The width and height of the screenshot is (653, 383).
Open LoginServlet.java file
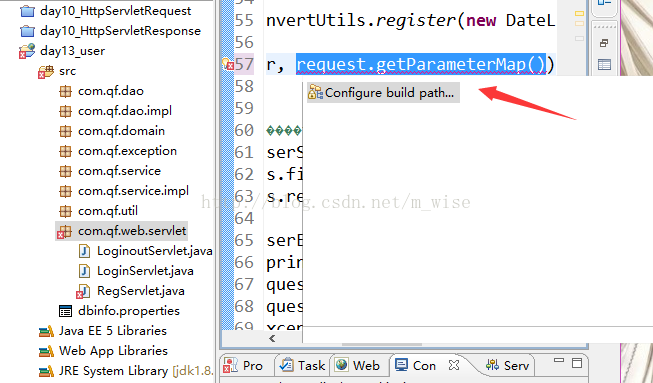pyautogui.click(x=145, y=271)
